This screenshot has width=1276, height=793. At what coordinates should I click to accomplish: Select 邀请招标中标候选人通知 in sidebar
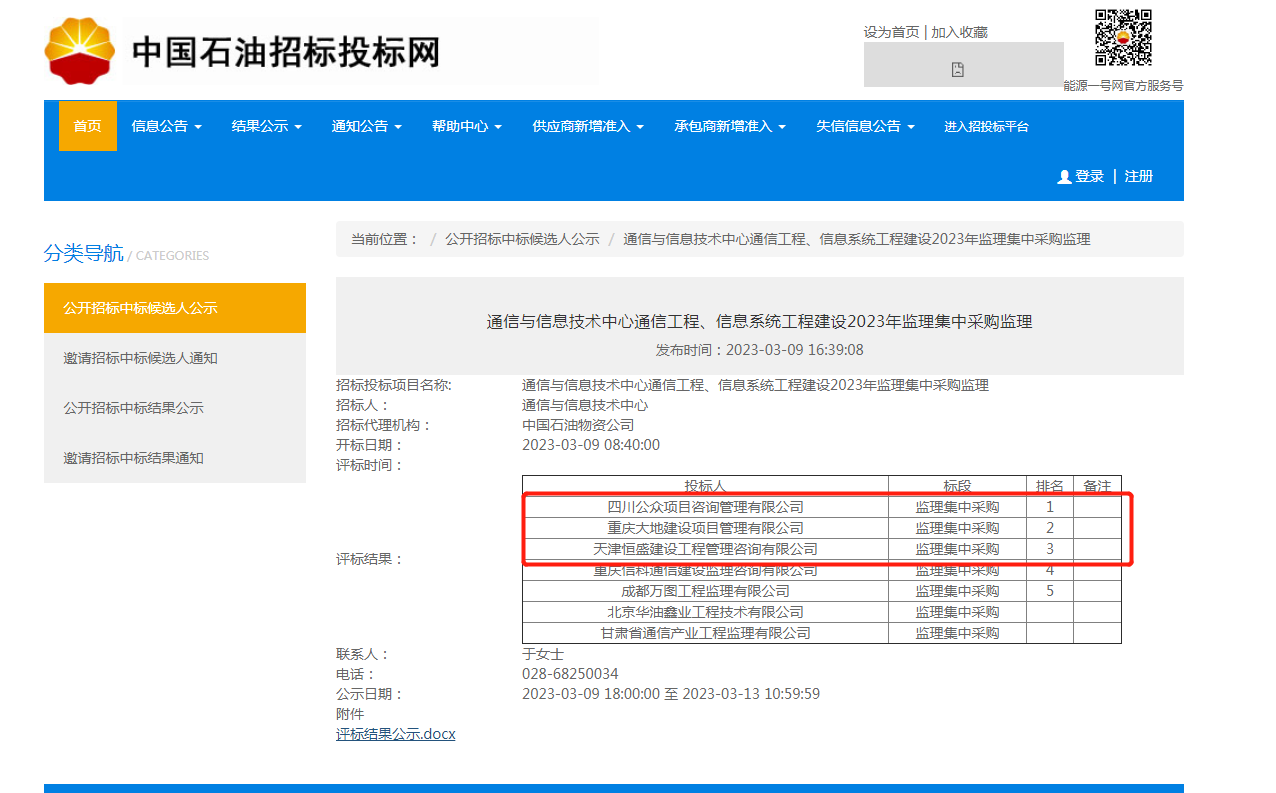coord(141,358)
